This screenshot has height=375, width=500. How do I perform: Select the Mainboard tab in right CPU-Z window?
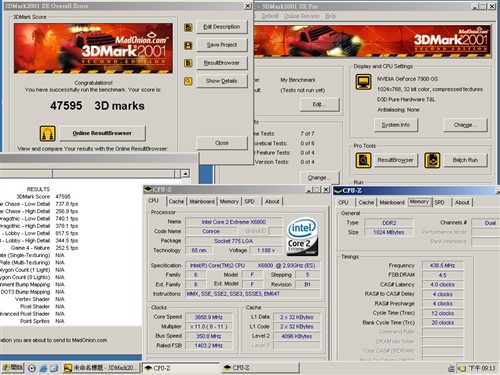pos(392,202)
